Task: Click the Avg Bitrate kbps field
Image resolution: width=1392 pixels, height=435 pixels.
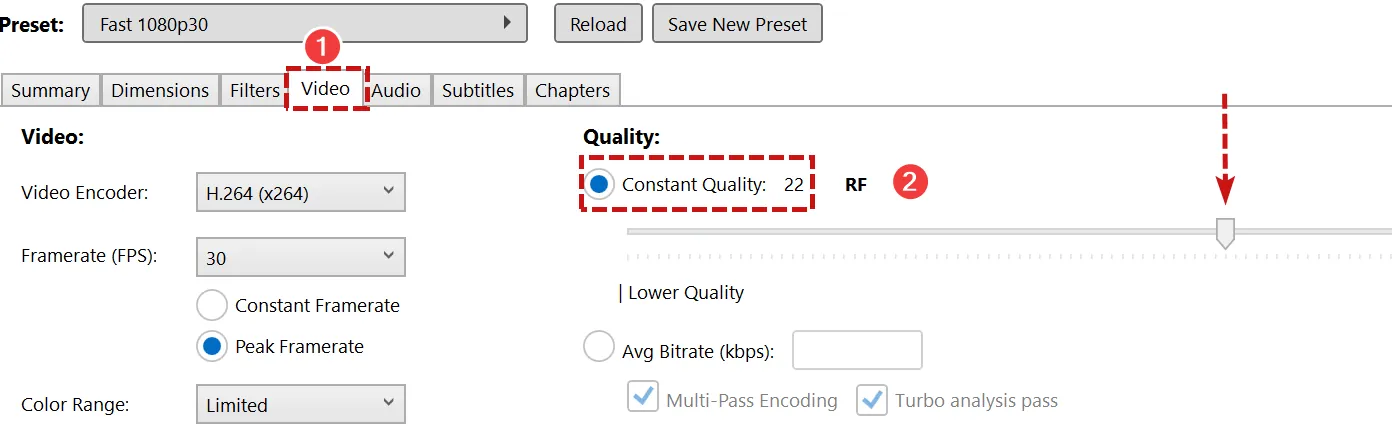Action: click(x=857, y=350)
